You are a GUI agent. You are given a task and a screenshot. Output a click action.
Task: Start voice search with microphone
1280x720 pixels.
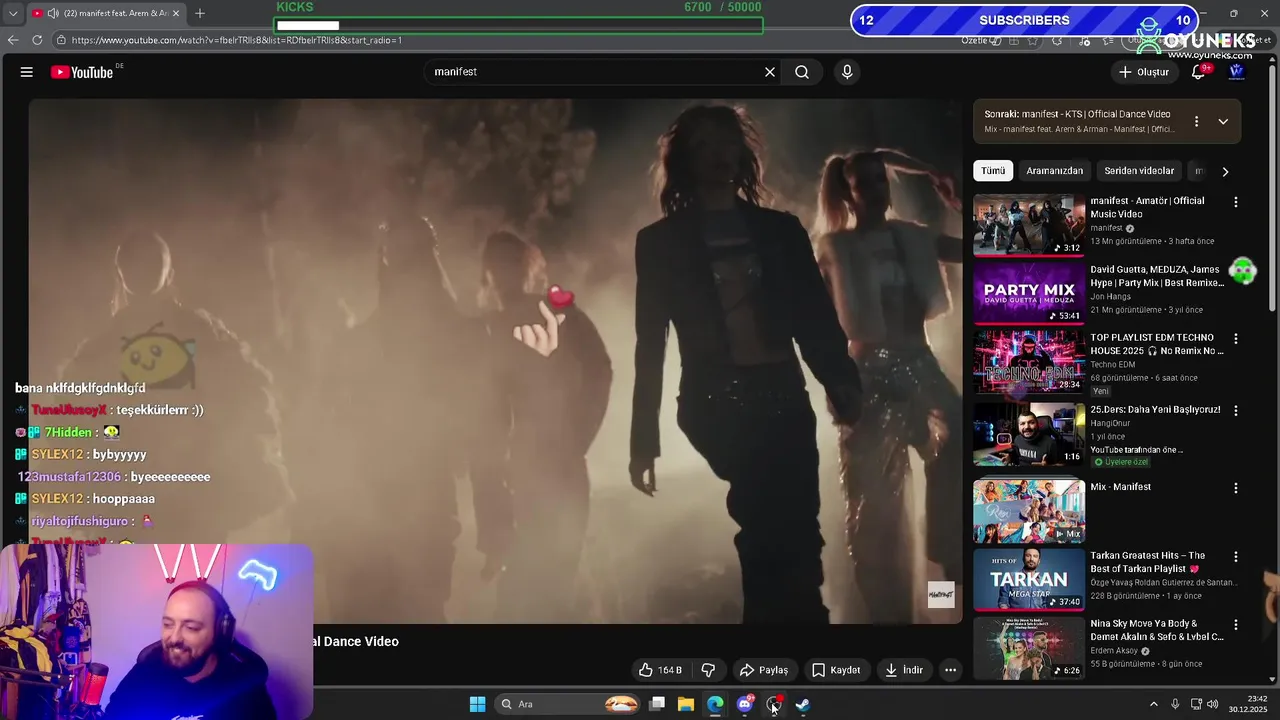(847, 72)
